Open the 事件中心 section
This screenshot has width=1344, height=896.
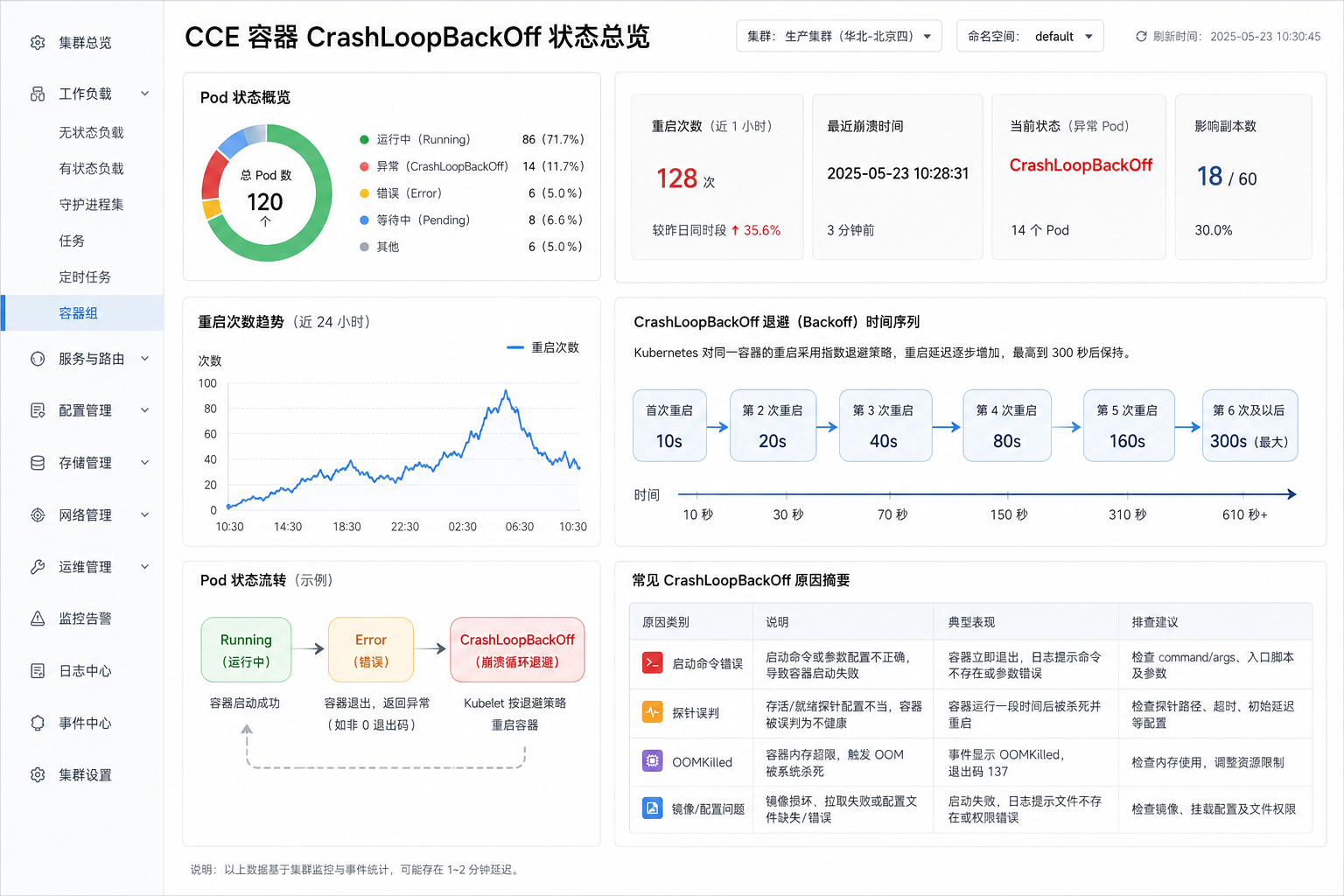[x=85, y=723]
